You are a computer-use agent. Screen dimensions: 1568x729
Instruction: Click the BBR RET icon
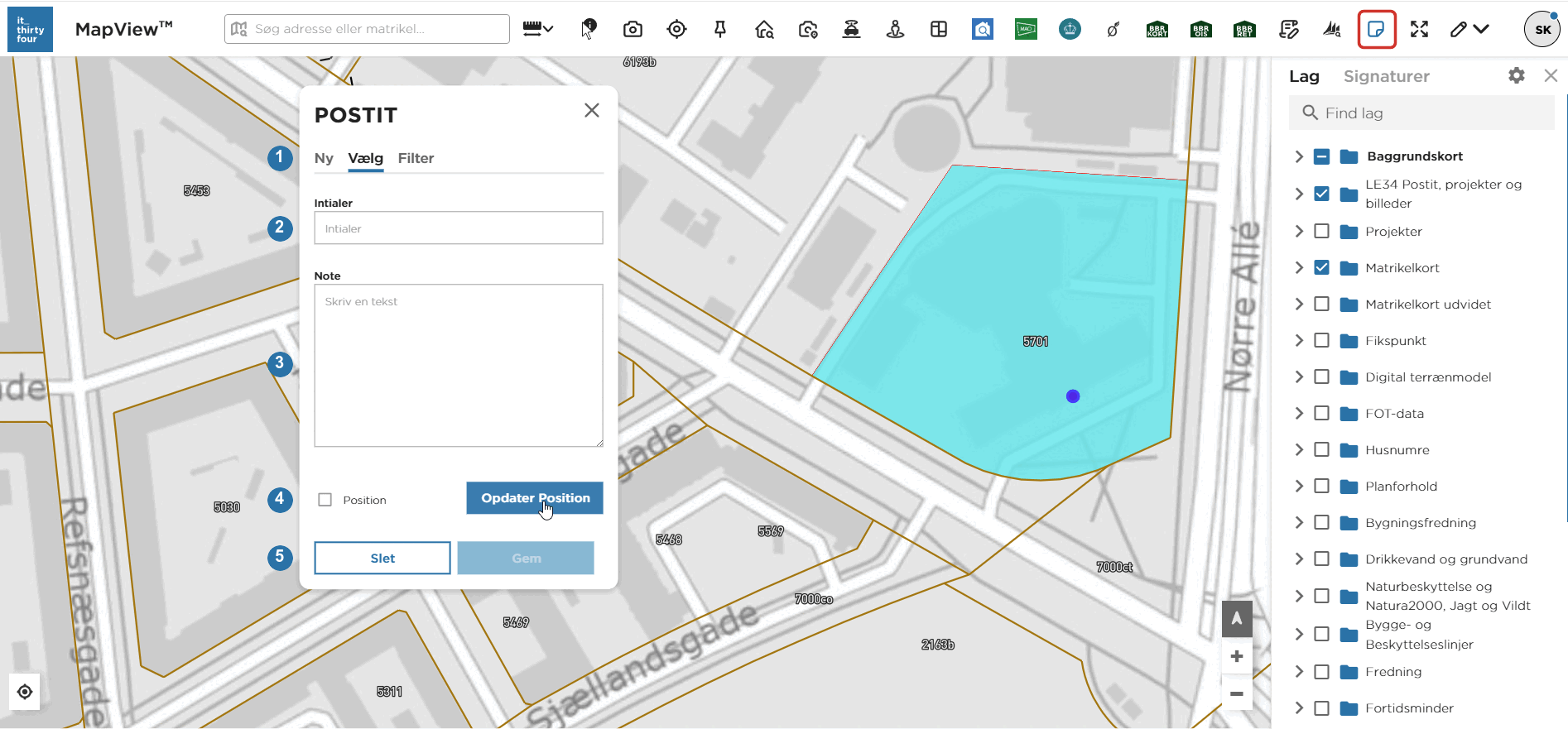tap(1244, 30)
